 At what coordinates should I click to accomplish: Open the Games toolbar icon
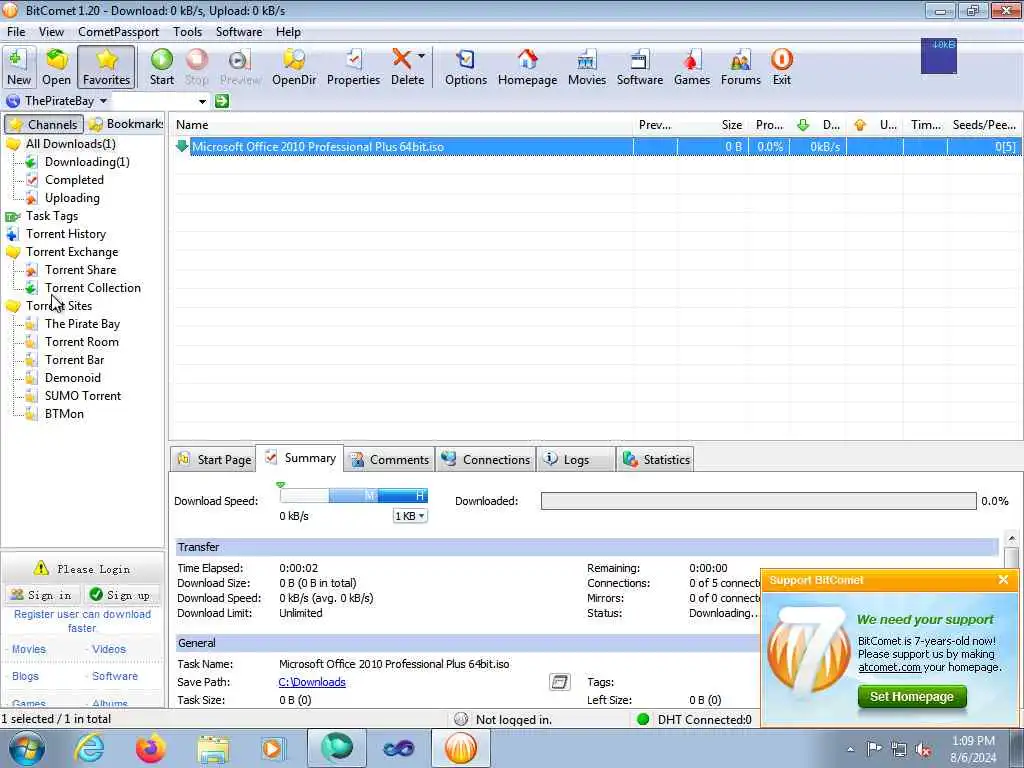click(x=692, y=67)
